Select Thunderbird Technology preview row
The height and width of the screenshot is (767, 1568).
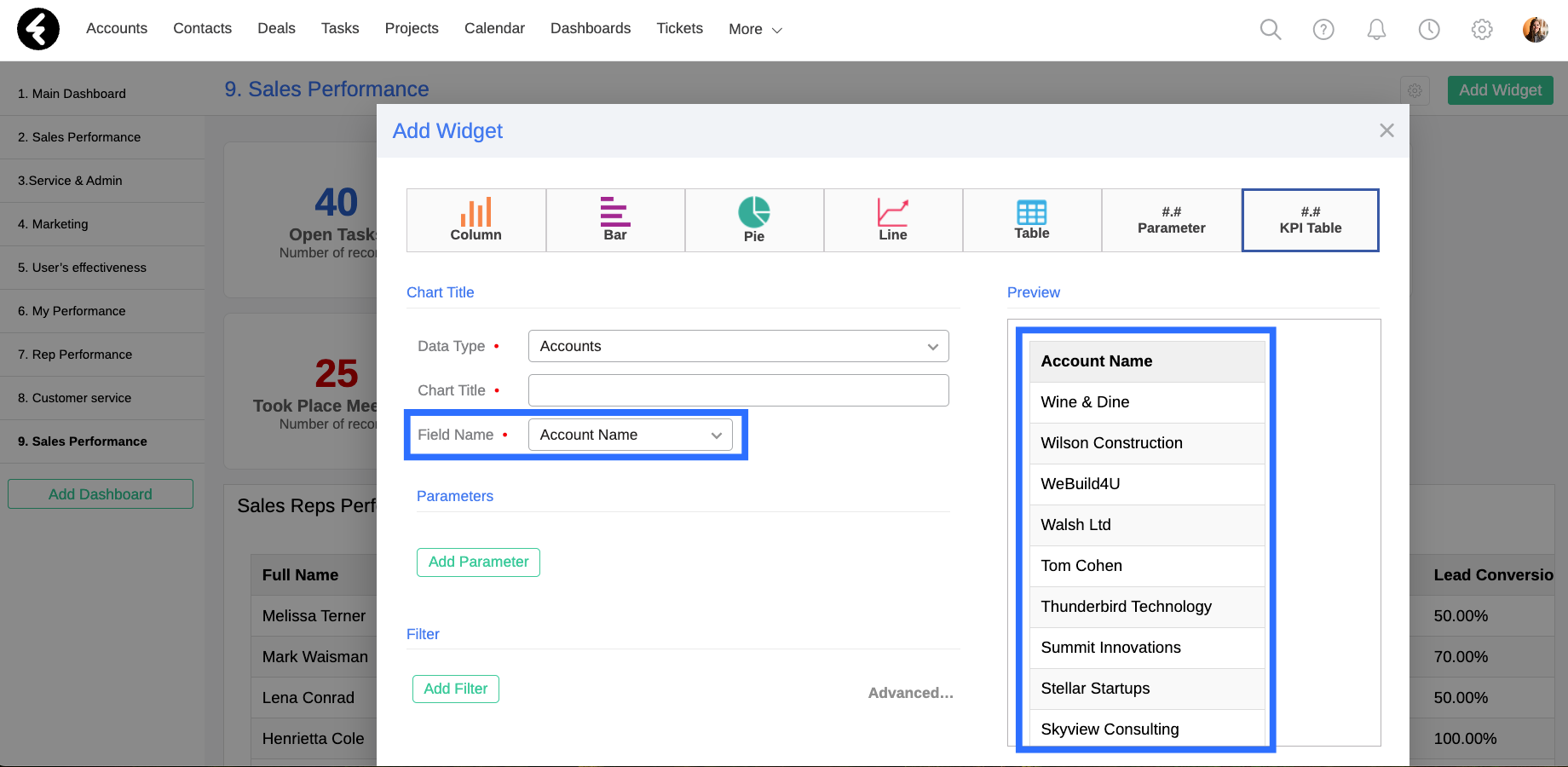click(1147, 607)
